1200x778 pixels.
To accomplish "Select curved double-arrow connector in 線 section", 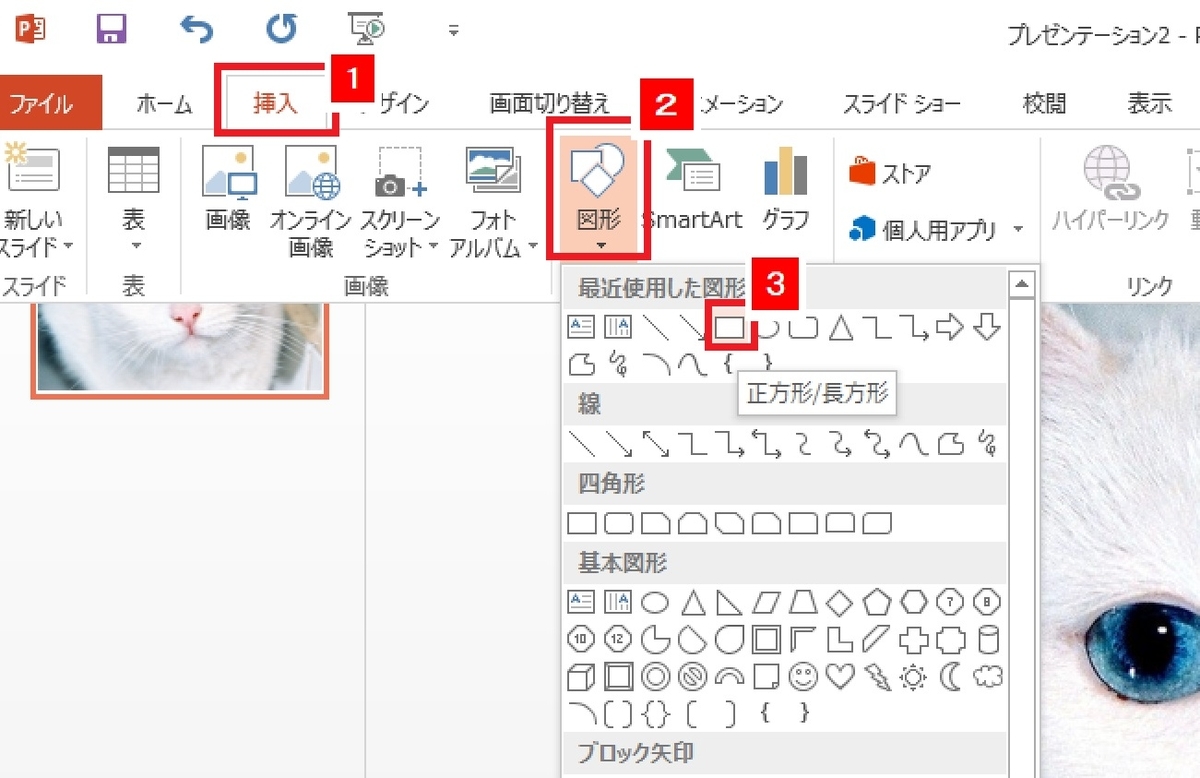I will click(x=876, y=443).
